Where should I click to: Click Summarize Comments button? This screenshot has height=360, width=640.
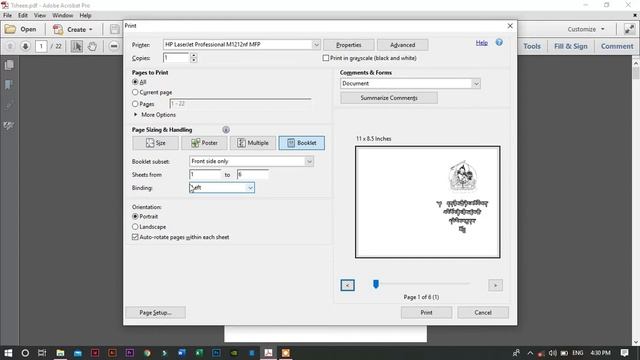[389, 98]
